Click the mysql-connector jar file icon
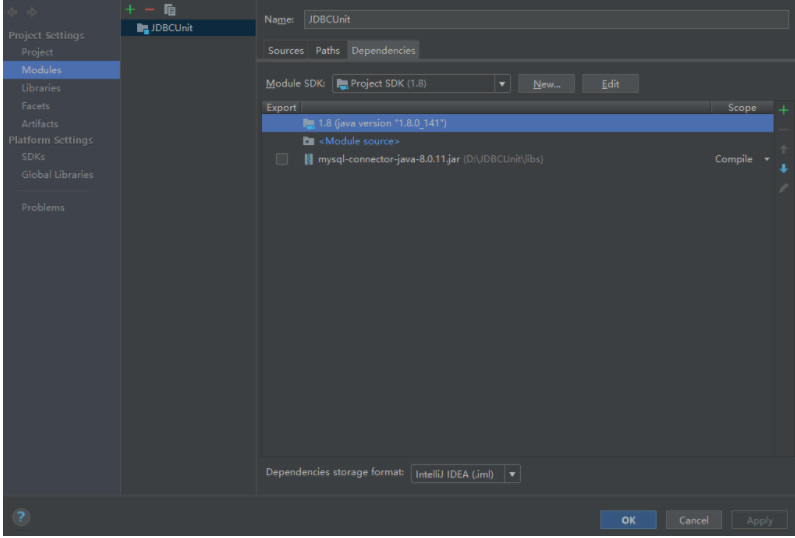 (x=308, y=159)
